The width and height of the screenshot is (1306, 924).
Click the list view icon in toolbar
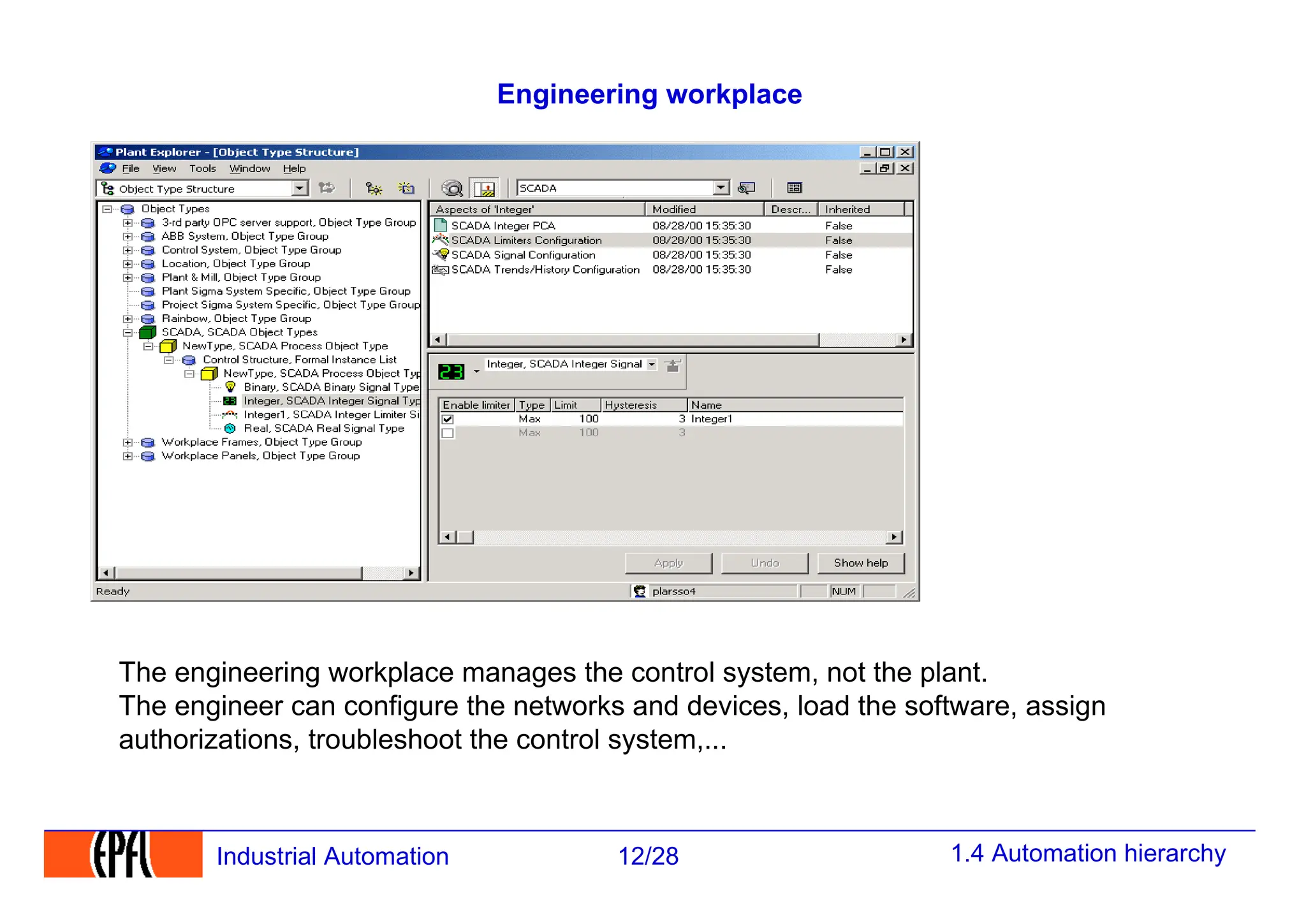[x=795, y=187]
